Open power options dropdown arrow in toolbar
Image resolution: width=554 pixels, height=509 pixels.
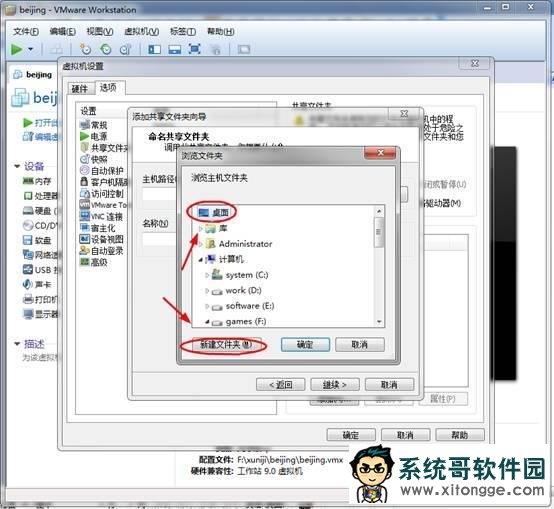click(31, 49)
